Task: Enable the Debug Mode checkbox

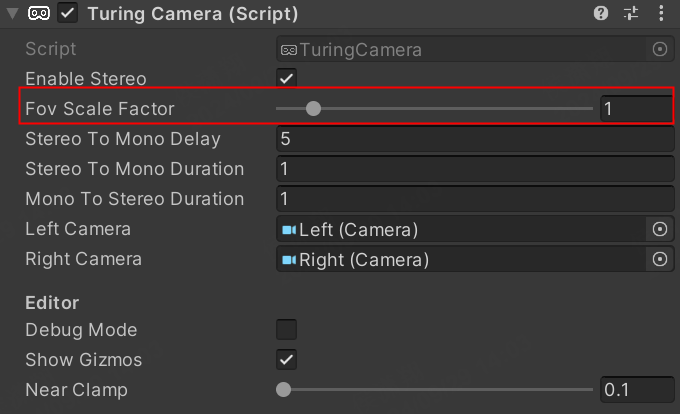Action: [x=287, y=329]
